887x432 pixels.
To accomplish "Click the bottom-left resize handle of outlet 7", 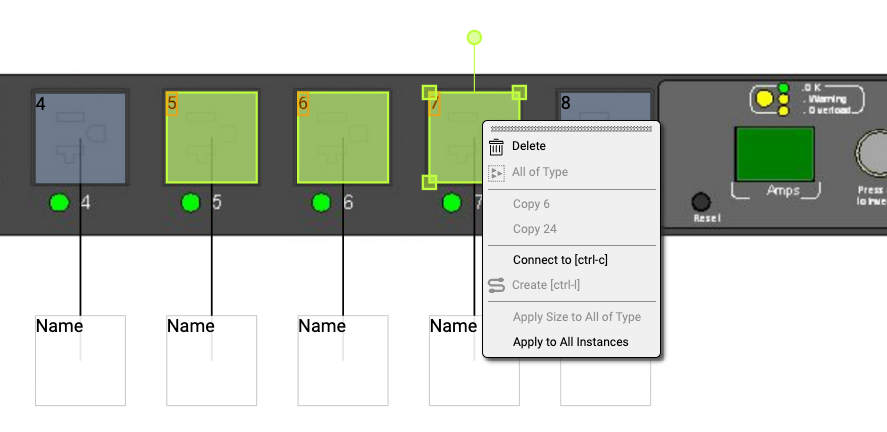I will [429, 181].
